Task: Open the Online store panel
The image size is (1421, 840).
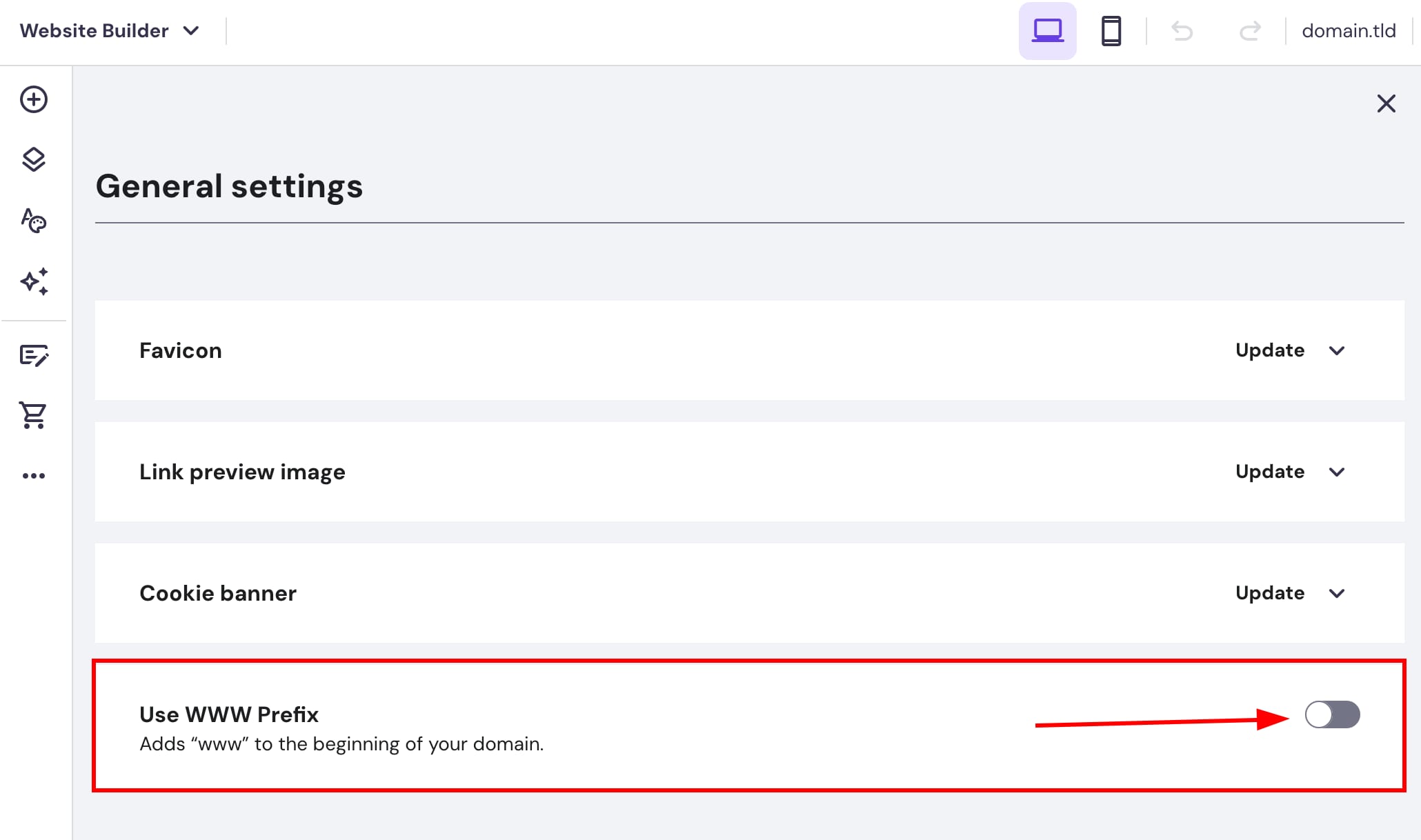Action: tap(33, 414)
